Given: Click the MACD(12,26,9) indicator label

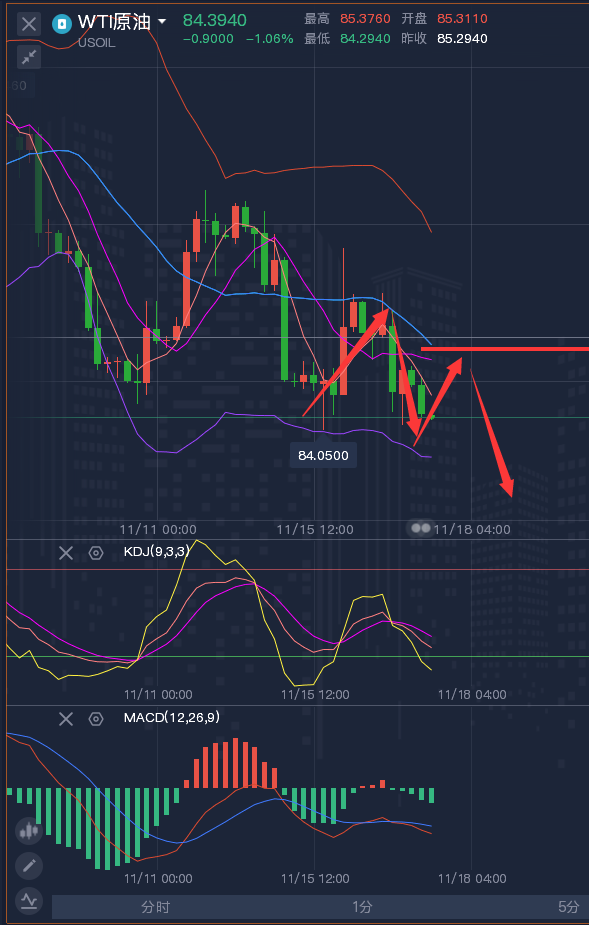Looking at the screenshot, I should (172, 717).
